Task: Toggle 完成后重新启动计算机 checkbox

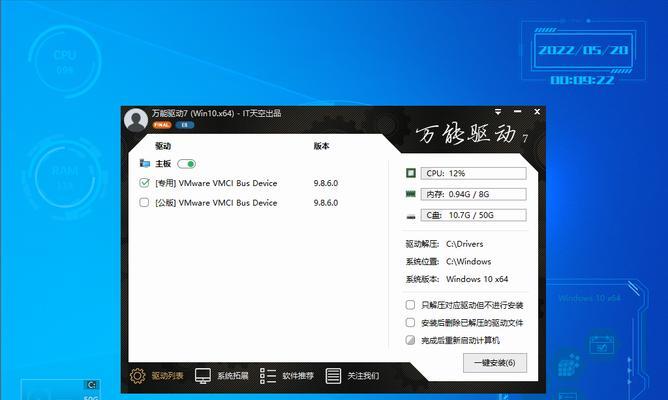Action: 410,340
